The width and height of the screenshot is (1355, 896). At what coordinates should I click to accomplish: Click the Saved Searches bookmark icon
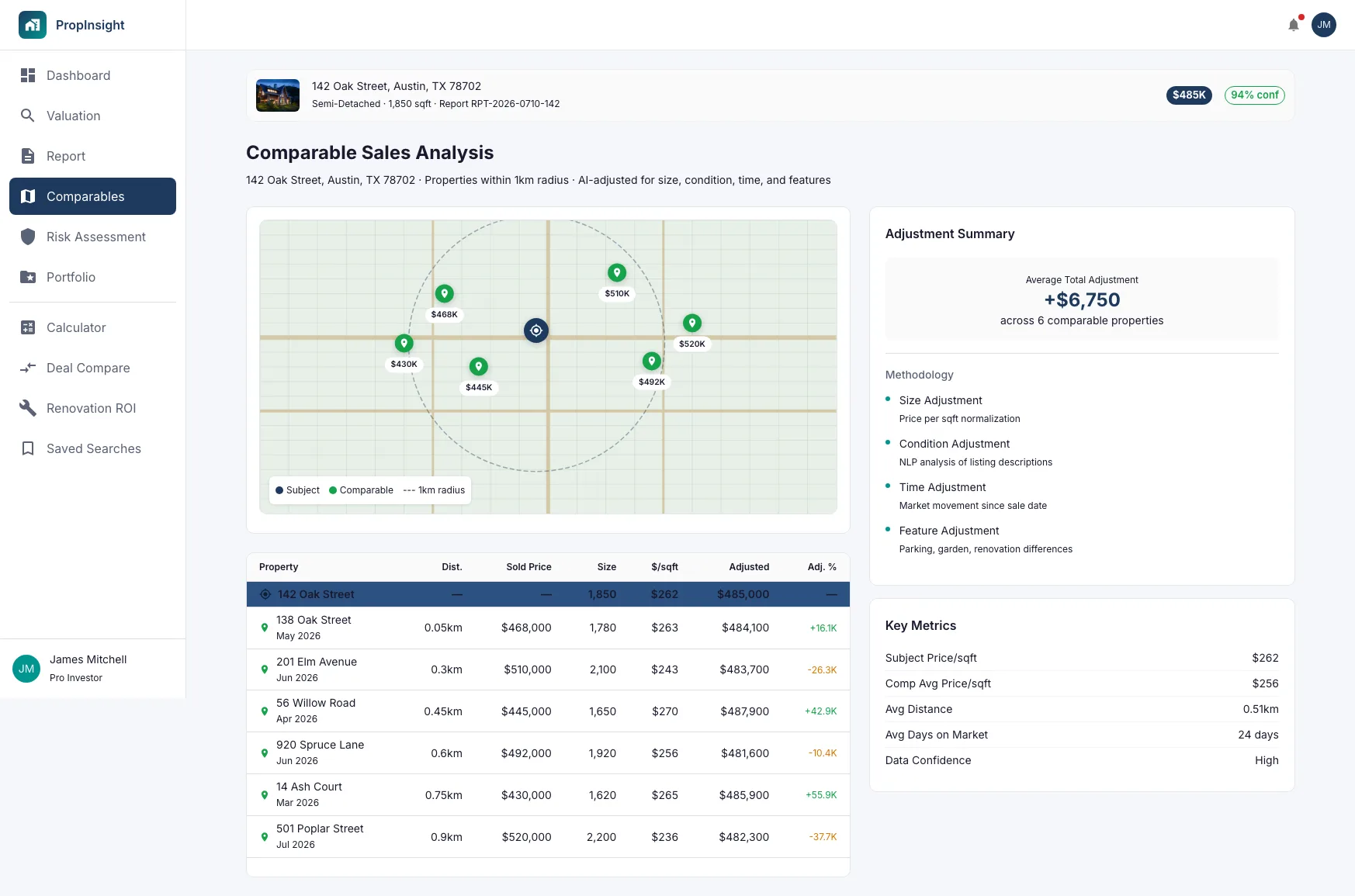[28, 448]
